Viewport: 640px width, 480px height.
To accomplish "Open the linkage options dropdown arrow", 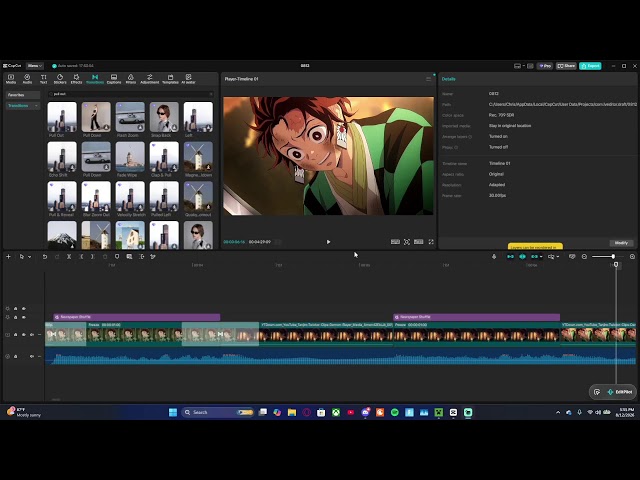I will coord(541,257).
